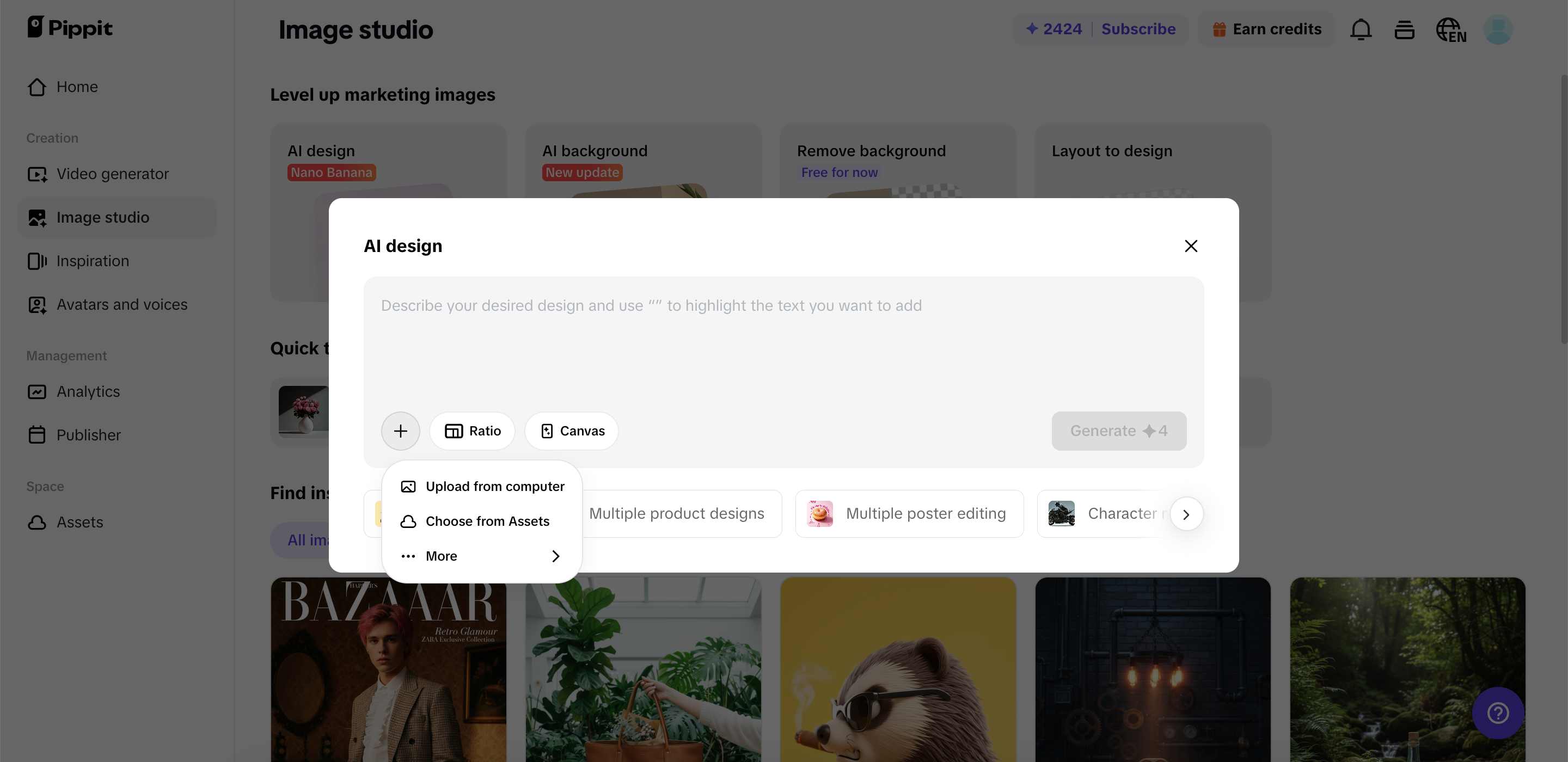Open the help question mark button
This screenshot has width=1568, height=762.
[1497, 712]
